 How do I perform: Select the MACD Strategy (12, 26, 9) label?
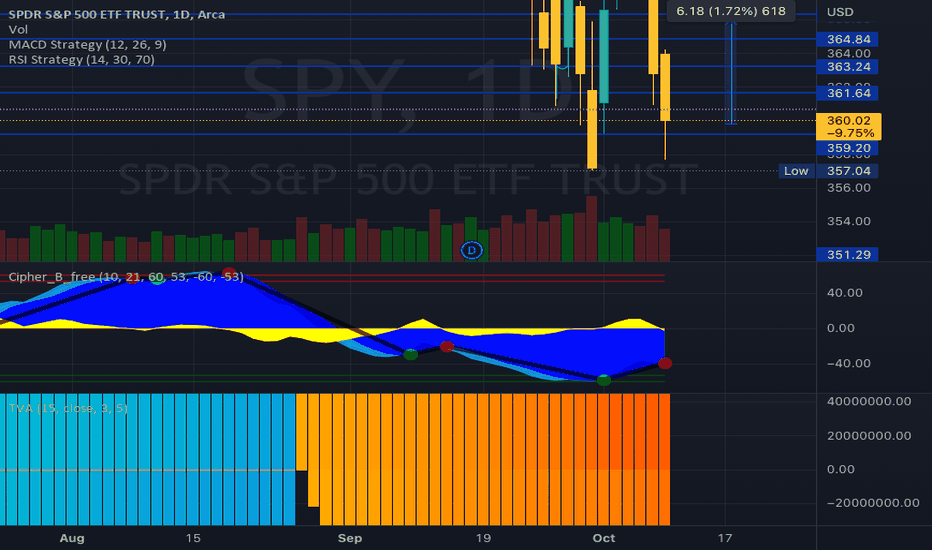[x=87, y=45]
